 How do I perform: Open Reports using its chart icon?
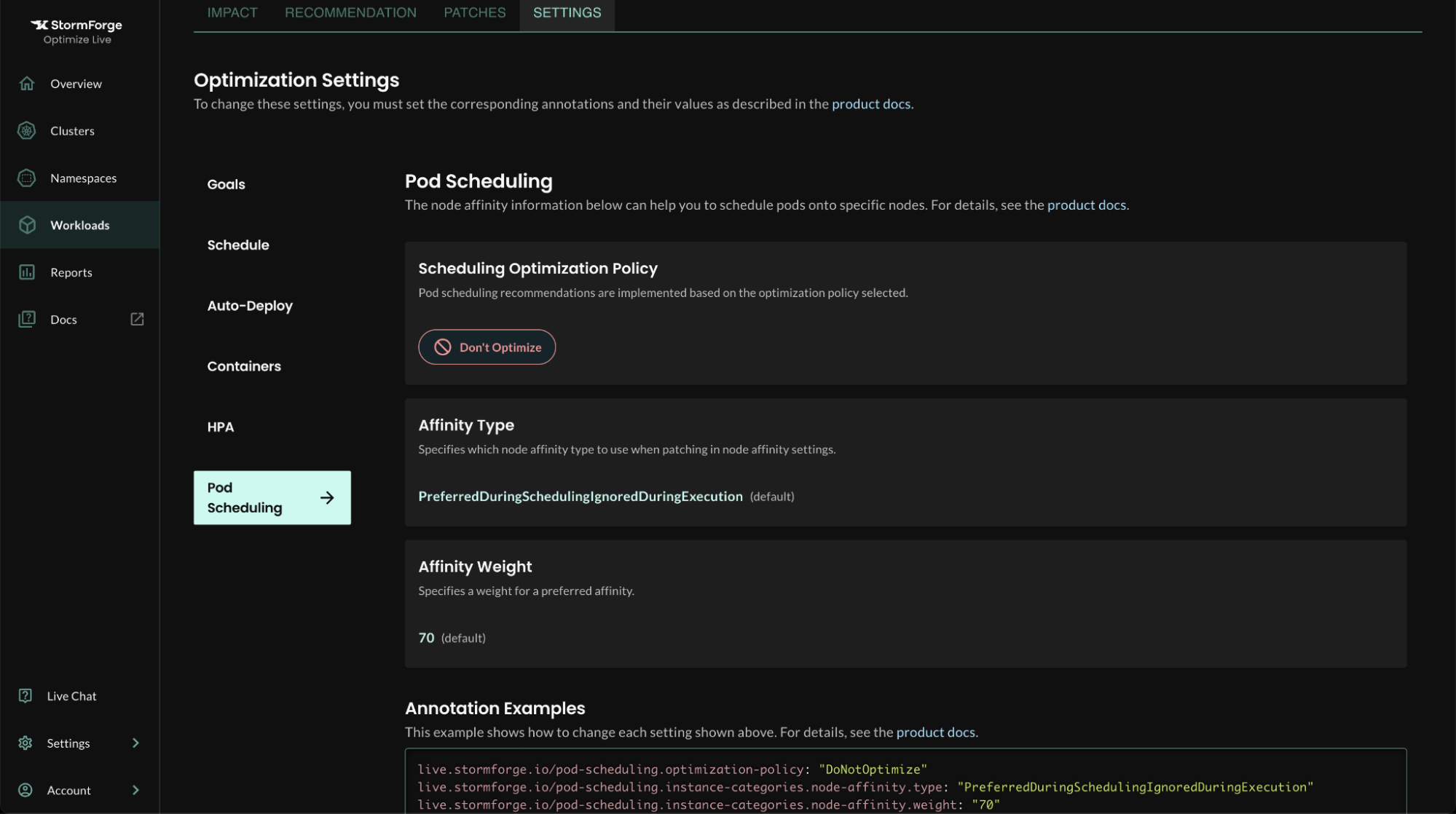(26, 272)
